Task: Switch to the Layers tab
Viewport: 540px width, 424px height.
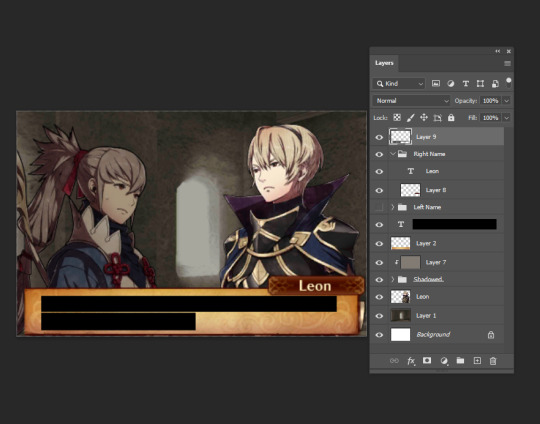Action: [x=384, y=63]
